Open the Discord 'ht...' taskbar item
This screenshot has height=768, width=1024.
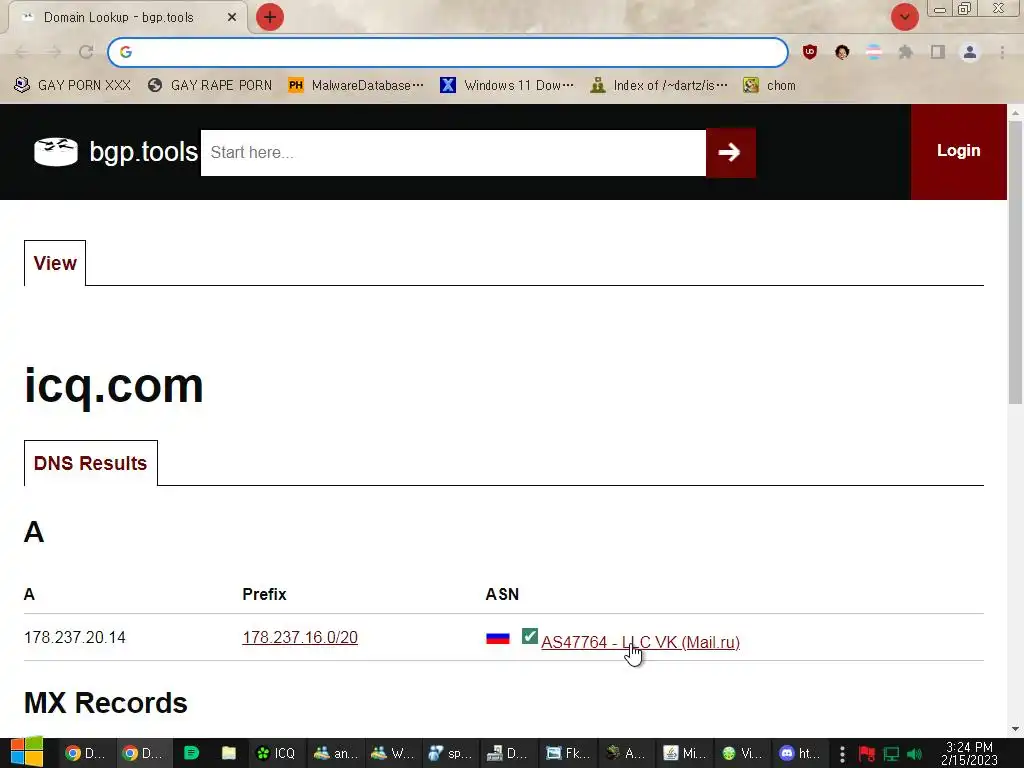coord(800,754)
